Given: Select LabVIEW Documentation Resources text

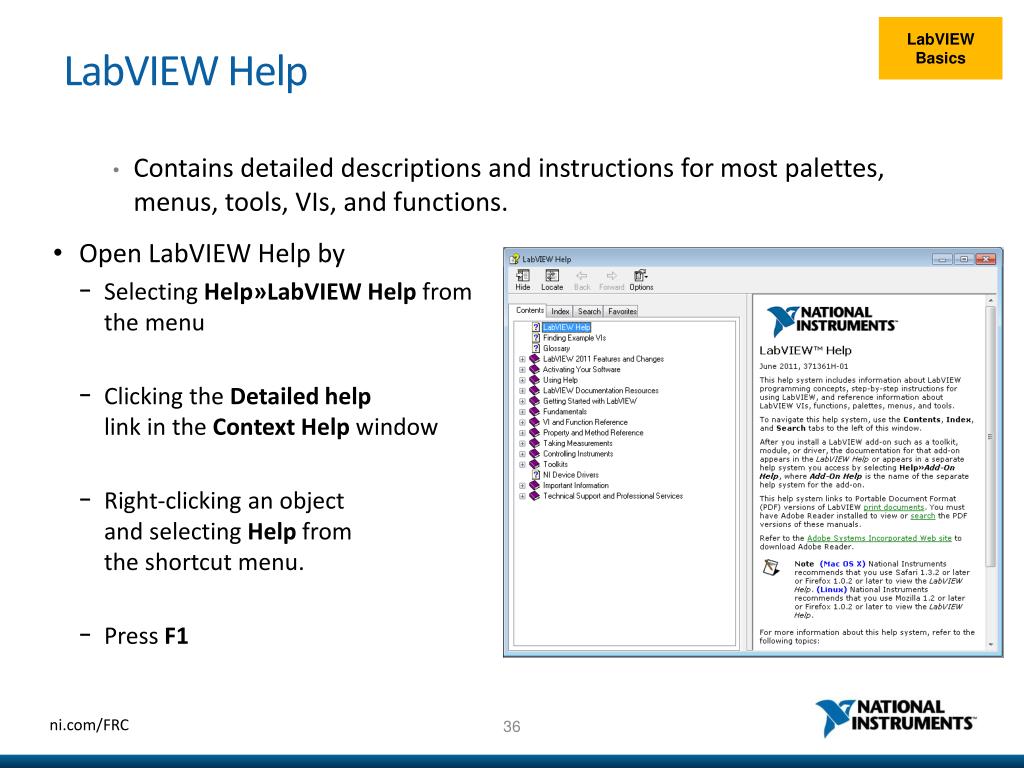Looking at the screenshot, I should pos(601,391).
